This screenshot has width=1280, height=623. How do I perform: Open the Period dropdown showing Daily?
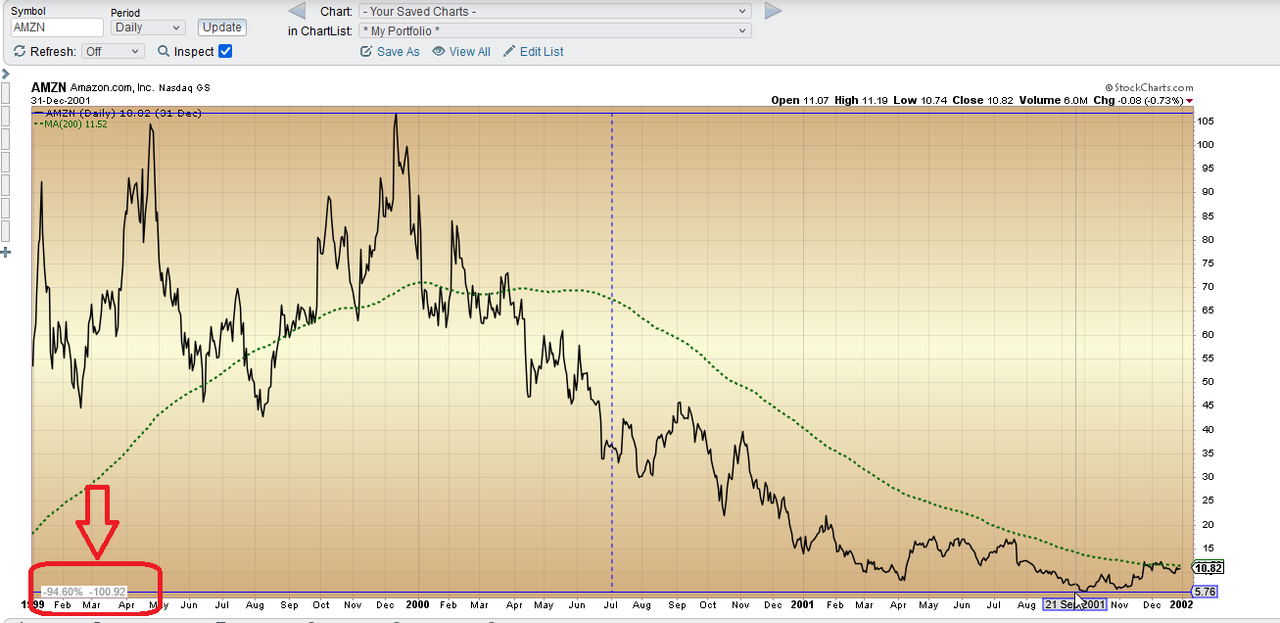click(148, 28)
